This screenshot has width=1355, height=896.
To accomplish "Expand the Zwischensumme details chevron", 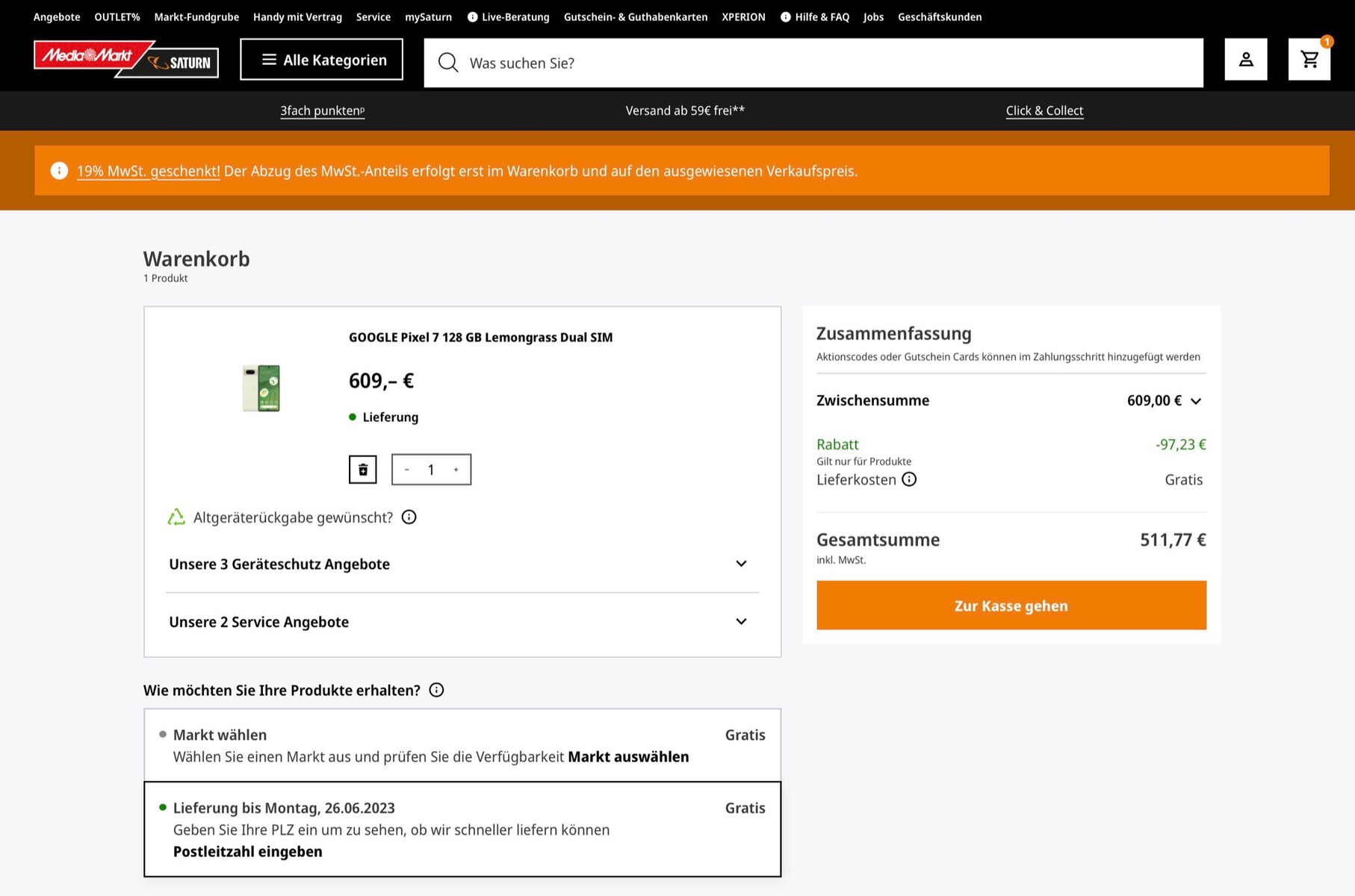I will (1196, 401).
